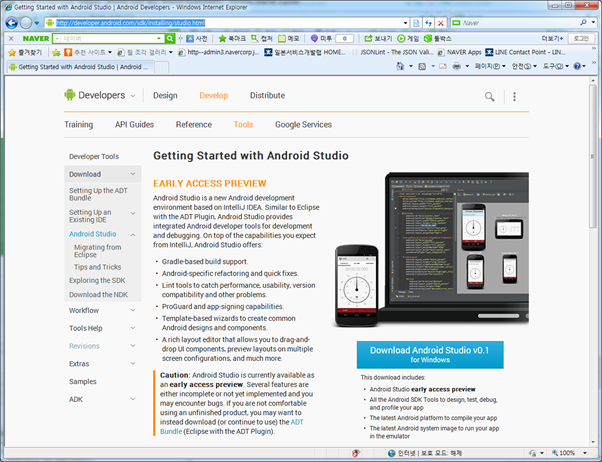Viewport: 602px width, 462px height.
Task: Click the magnifier in the Naver search box
Action: (583, 23)
